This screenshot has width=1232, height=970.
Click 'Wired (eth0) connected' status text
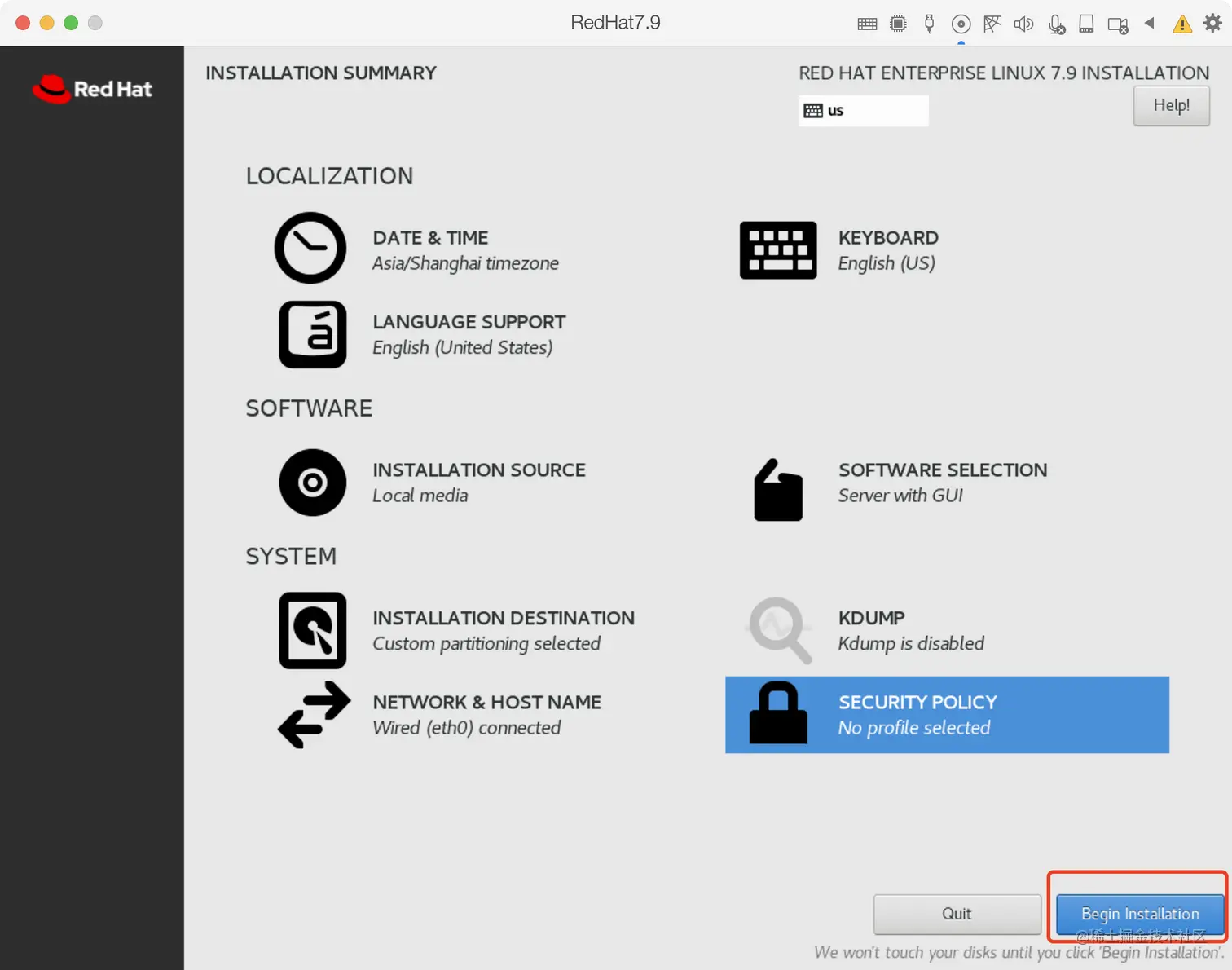pos(466,728)
